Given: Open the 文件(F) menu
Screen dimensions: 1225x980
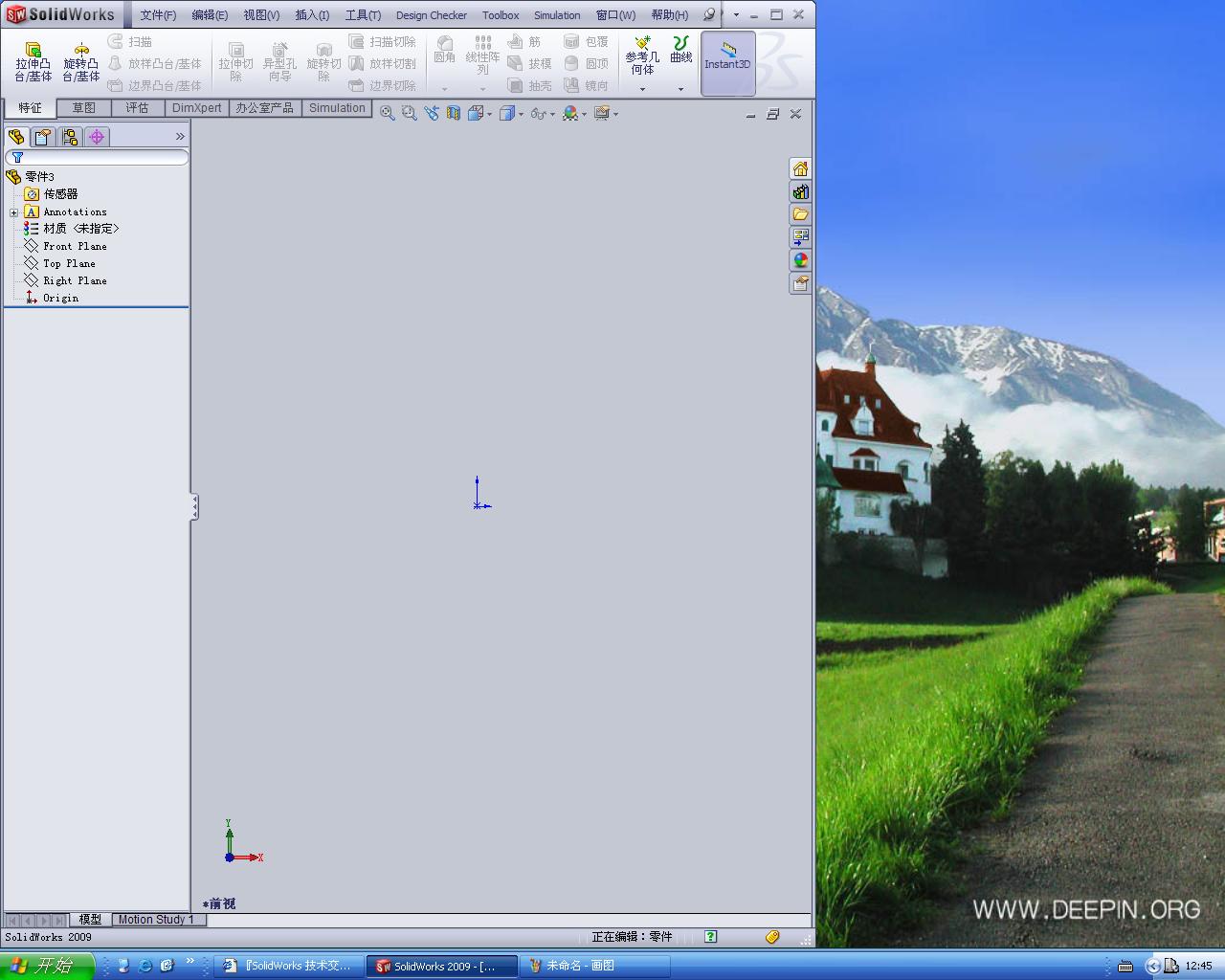Looking at the screenshot, I should point(158,15).
